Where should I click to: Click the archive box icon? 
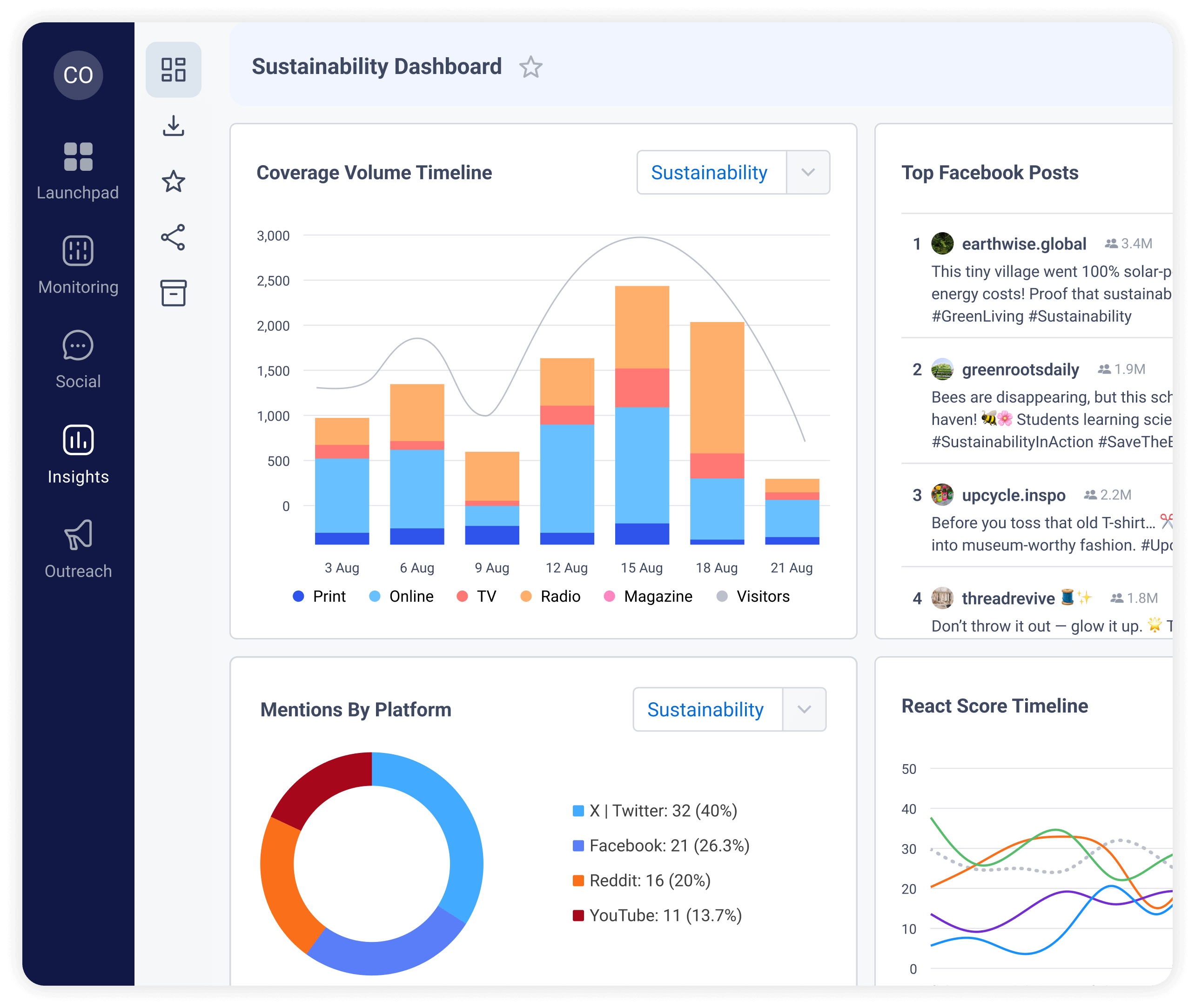[x=173, y=293]
